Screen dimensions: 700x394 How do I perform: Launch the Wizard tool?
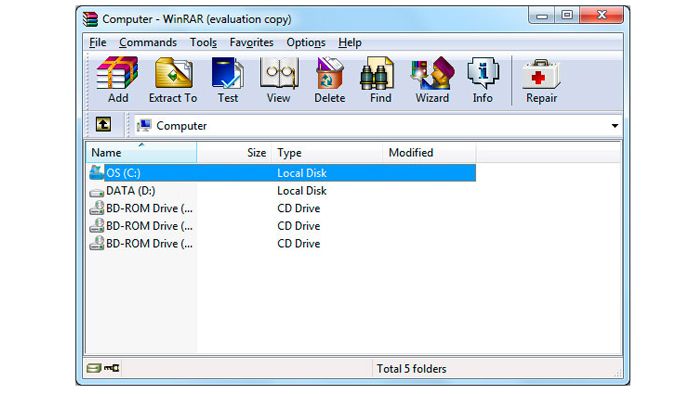click(432, 80)
